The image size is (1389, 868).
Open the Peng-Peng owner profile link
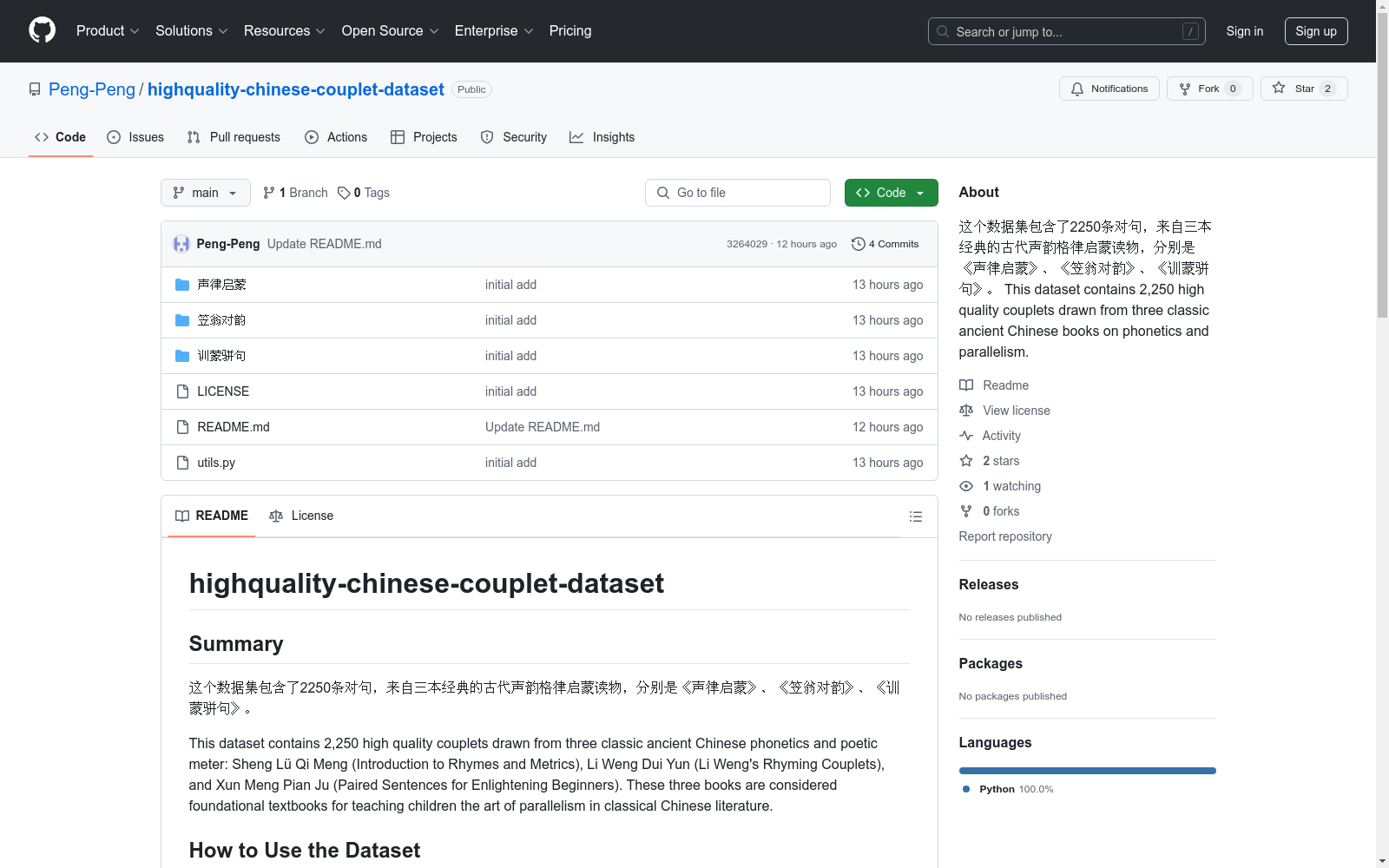pos(92,89)
